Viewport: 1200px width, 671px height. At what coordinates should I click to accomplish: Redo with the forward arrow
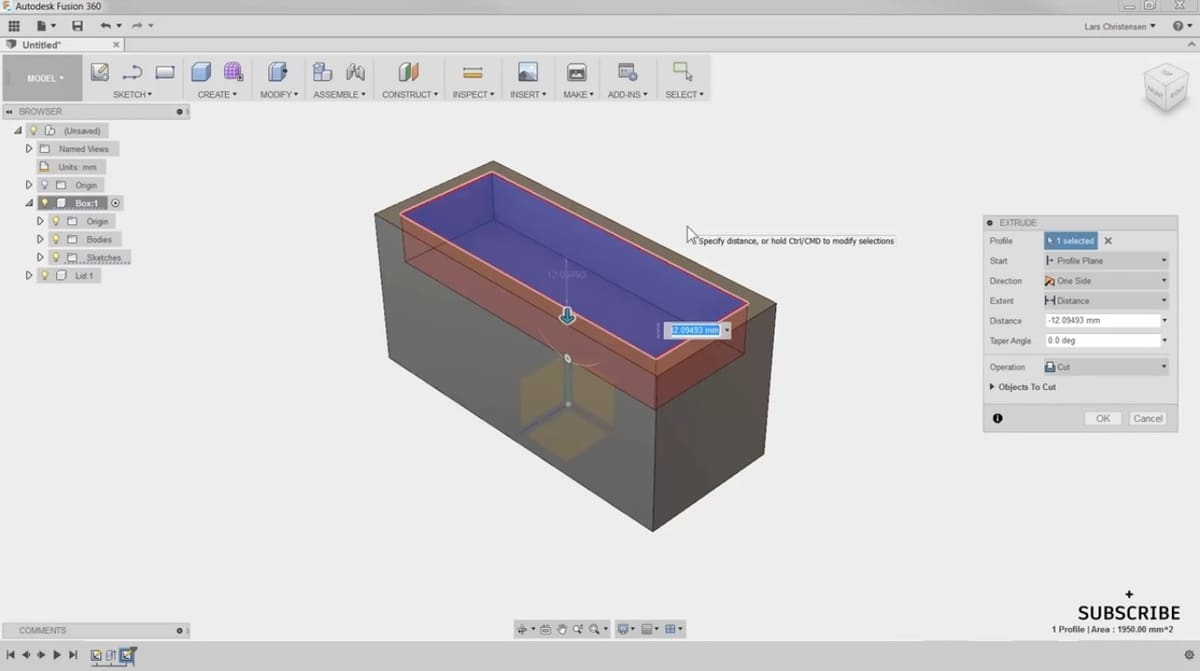coord(137,25)
